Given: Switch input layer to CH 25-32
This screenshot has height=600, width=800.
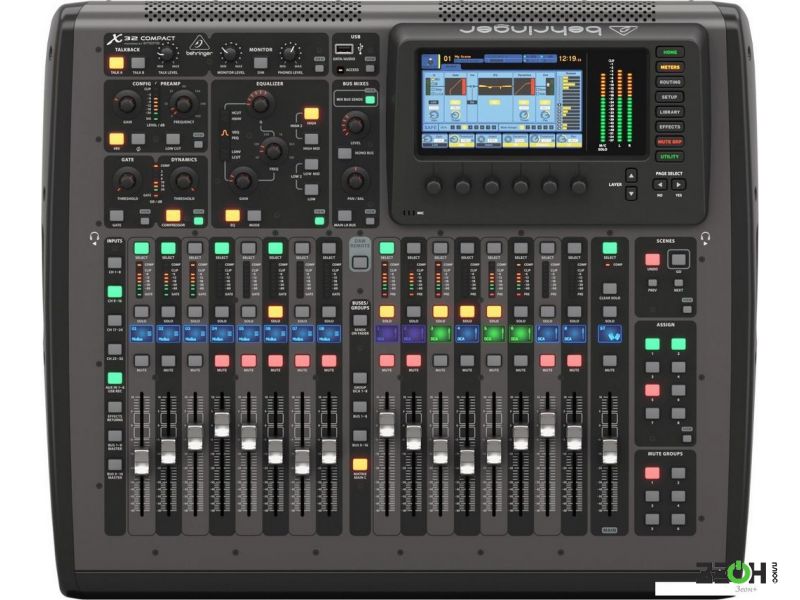Looking at the screenshot, I should coord(115,349).
